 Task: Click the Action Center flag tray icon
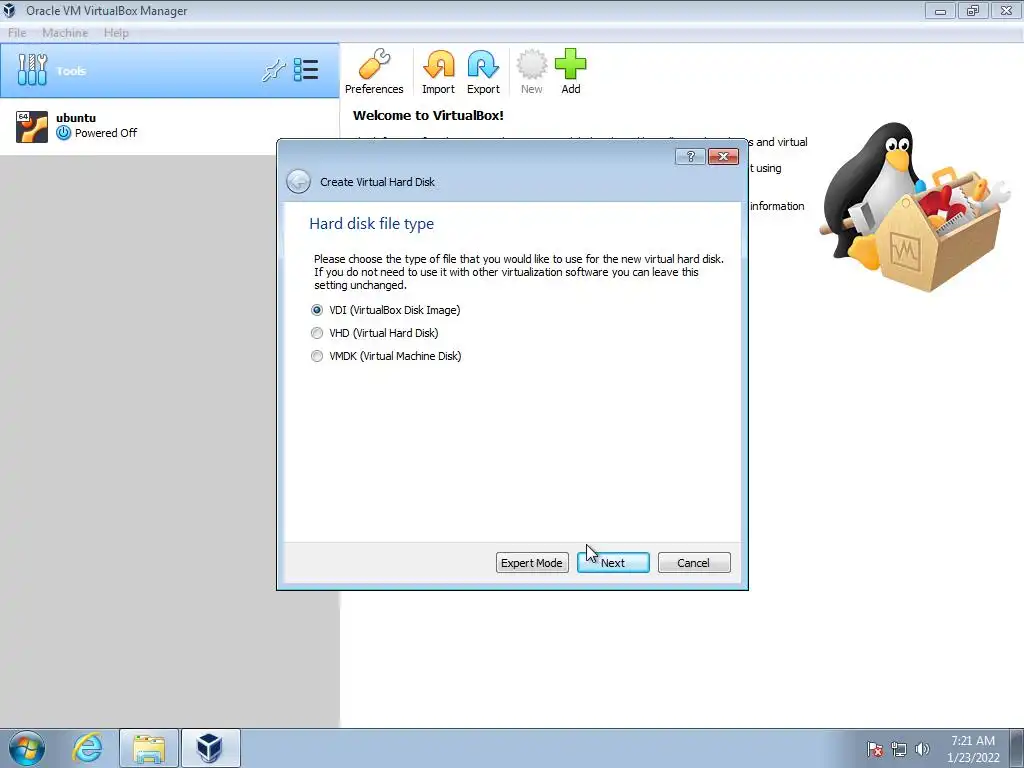tap(874, 749)
